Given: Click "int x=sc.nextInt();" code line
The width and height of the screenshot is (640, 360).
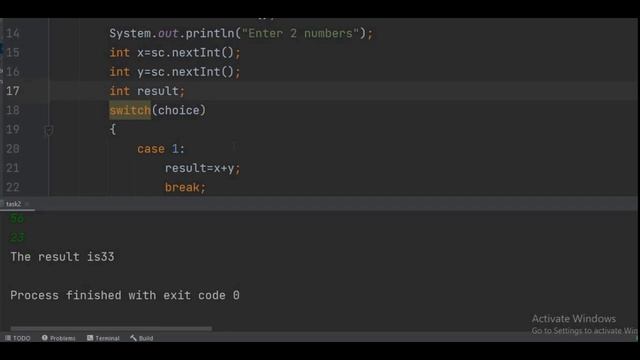Looking at the screenshot, I should [175, 53].
